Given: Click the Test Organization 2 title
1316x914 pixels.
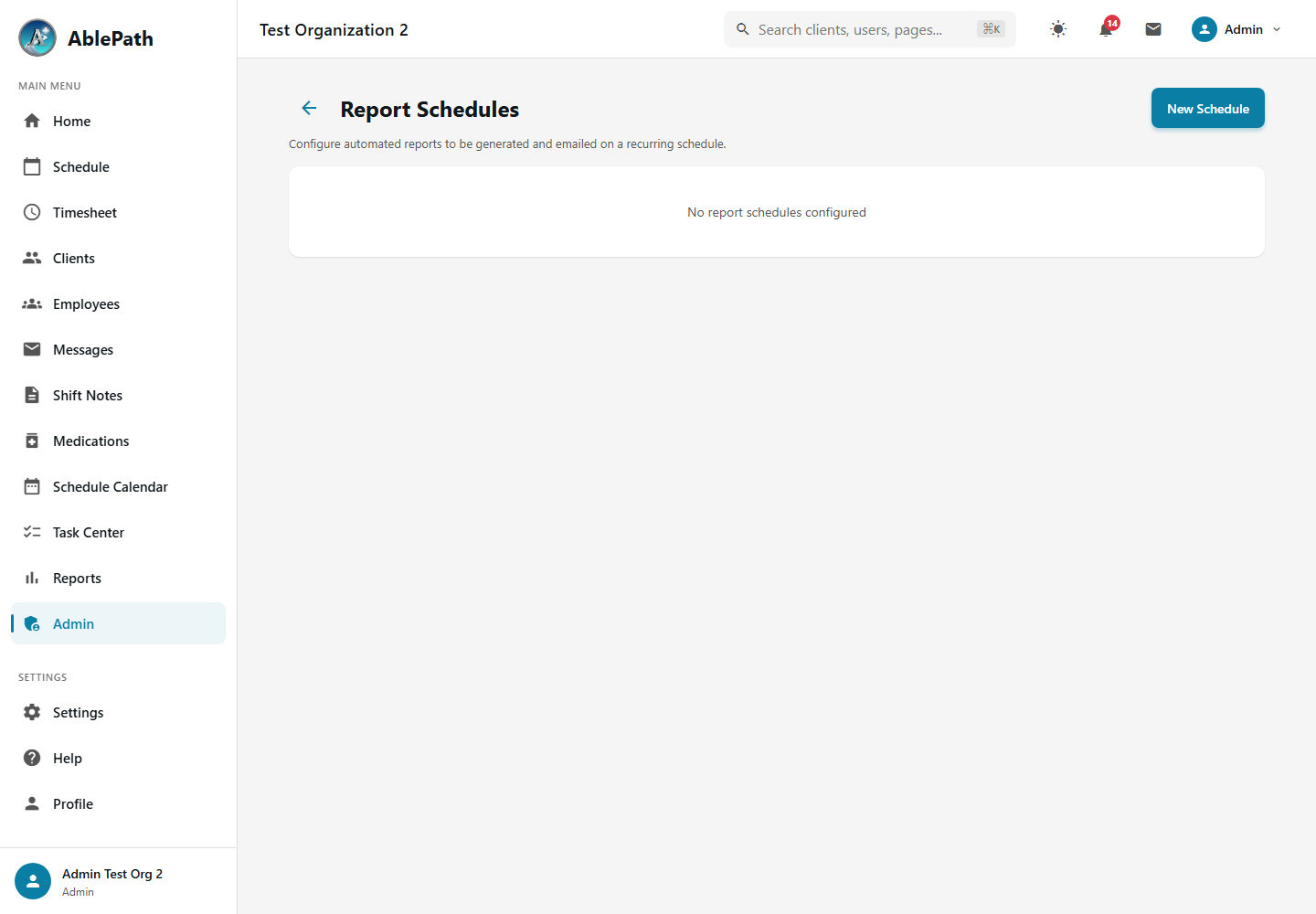Looking at the screenshot, I should (334, 29).
